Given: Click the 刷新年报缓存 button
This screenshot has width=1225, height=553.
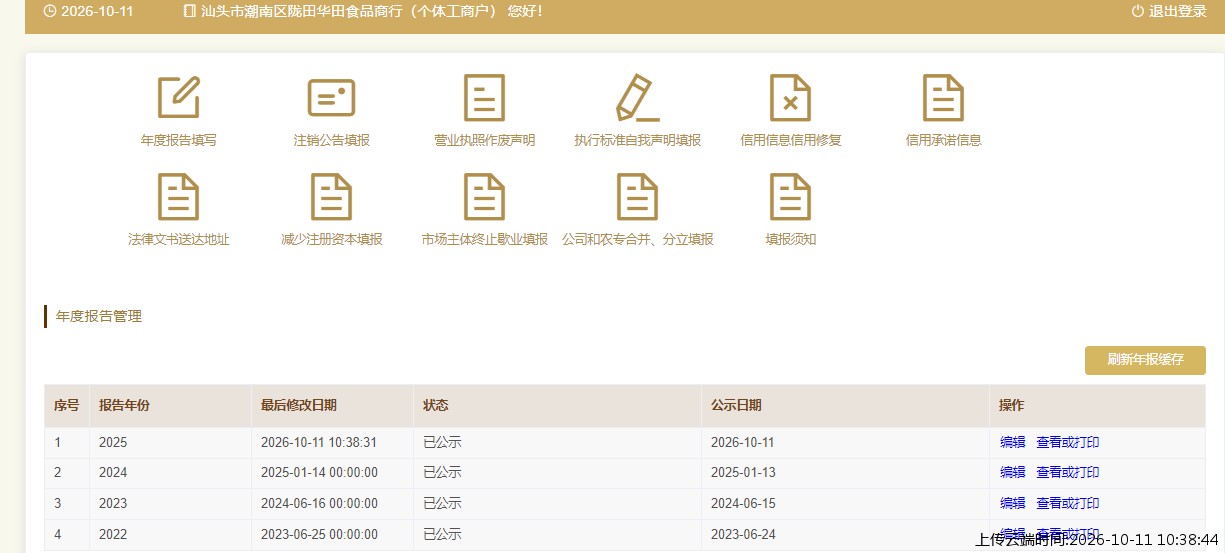Looking at the screenshot, I should coord(1145,360).
